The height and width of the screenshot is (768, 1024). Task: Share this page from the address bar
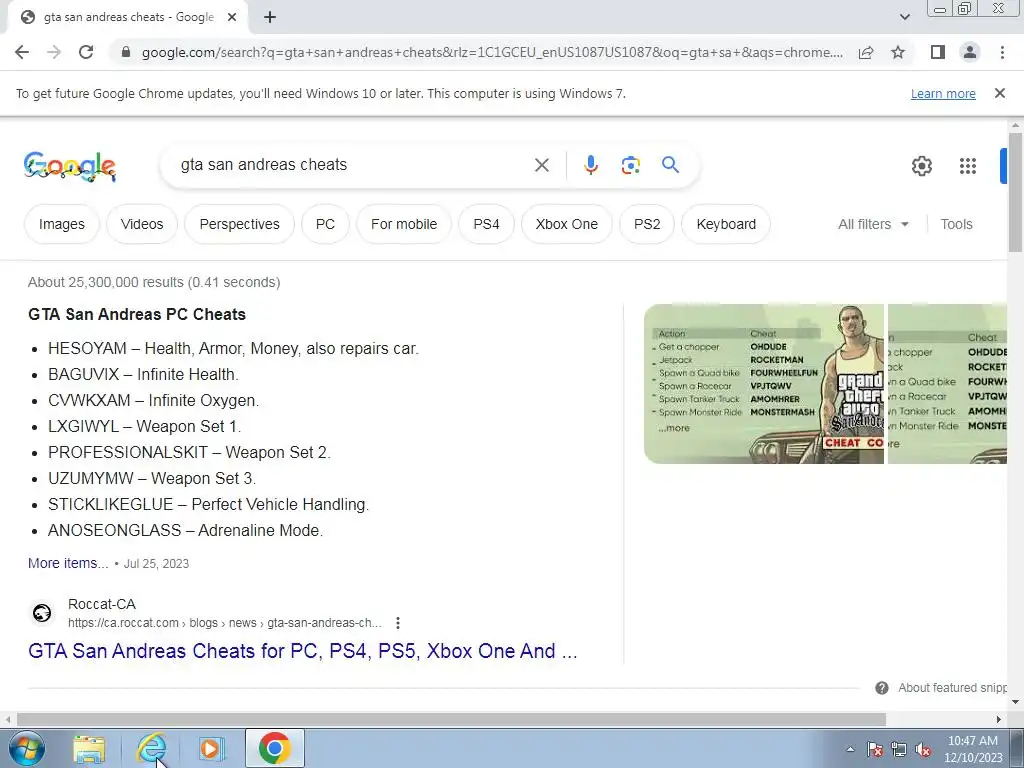coord(866,52)
